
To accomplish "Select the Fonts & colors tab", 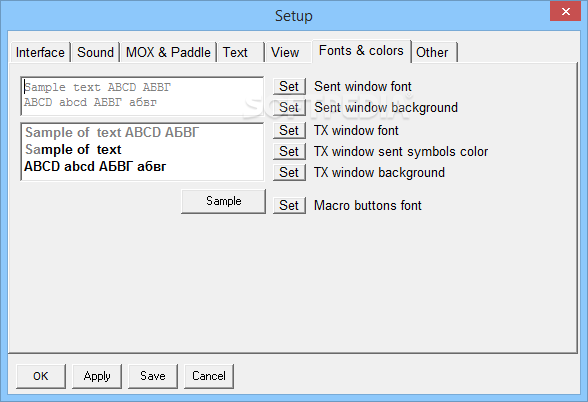I will click(x=361, y=51).
